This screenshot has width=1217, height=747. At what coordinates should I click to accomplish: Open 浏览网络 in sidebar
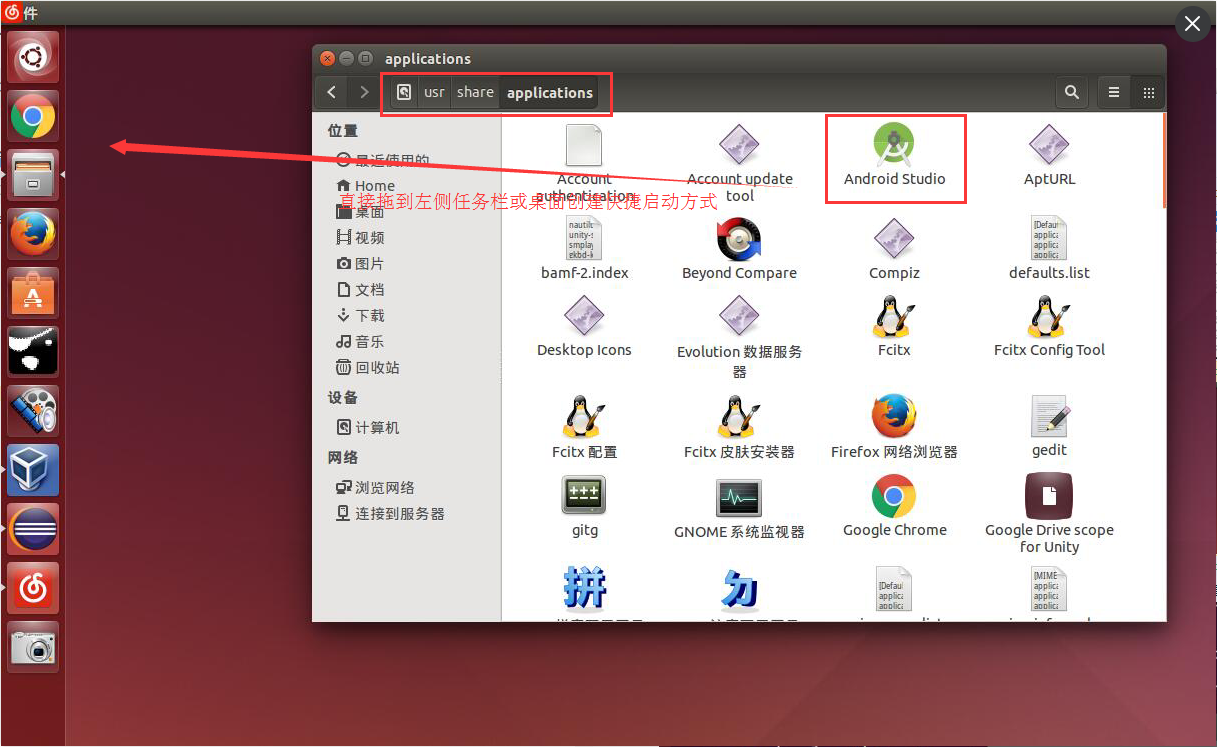click(375, 488)
